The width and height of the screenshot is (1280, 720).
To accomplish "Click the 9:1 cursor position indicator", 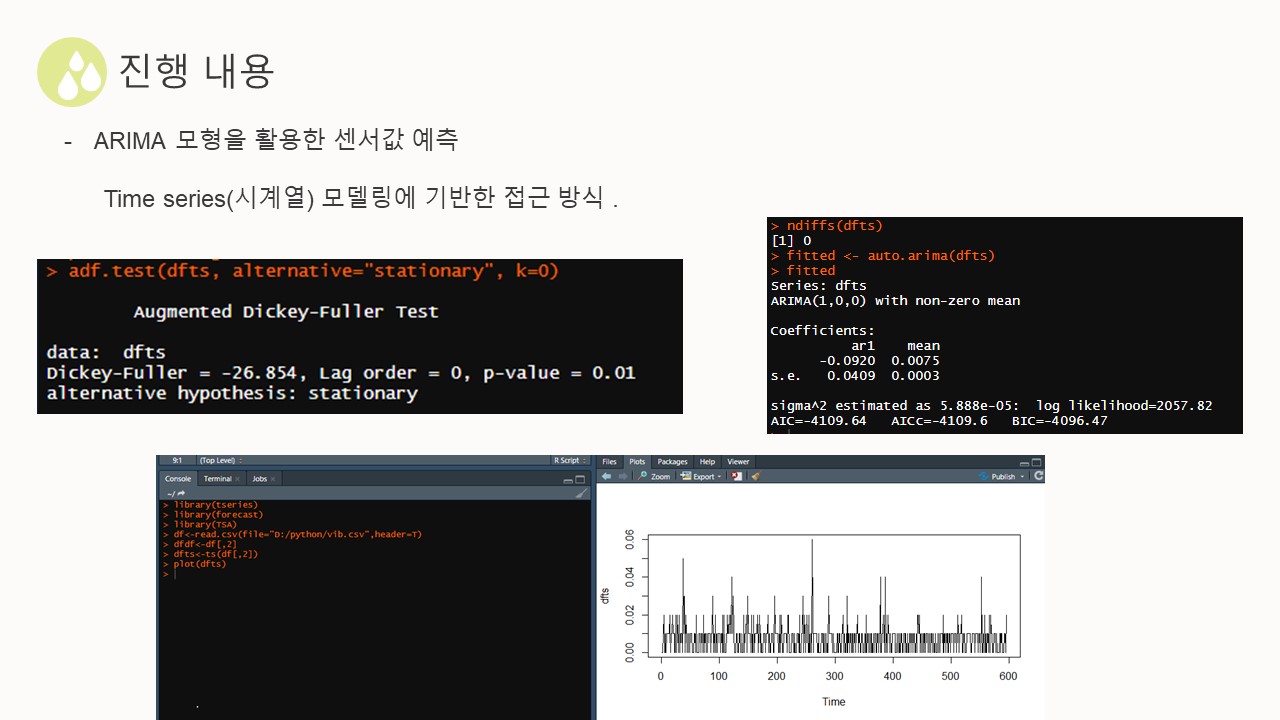I will click(x=177, y=461).
